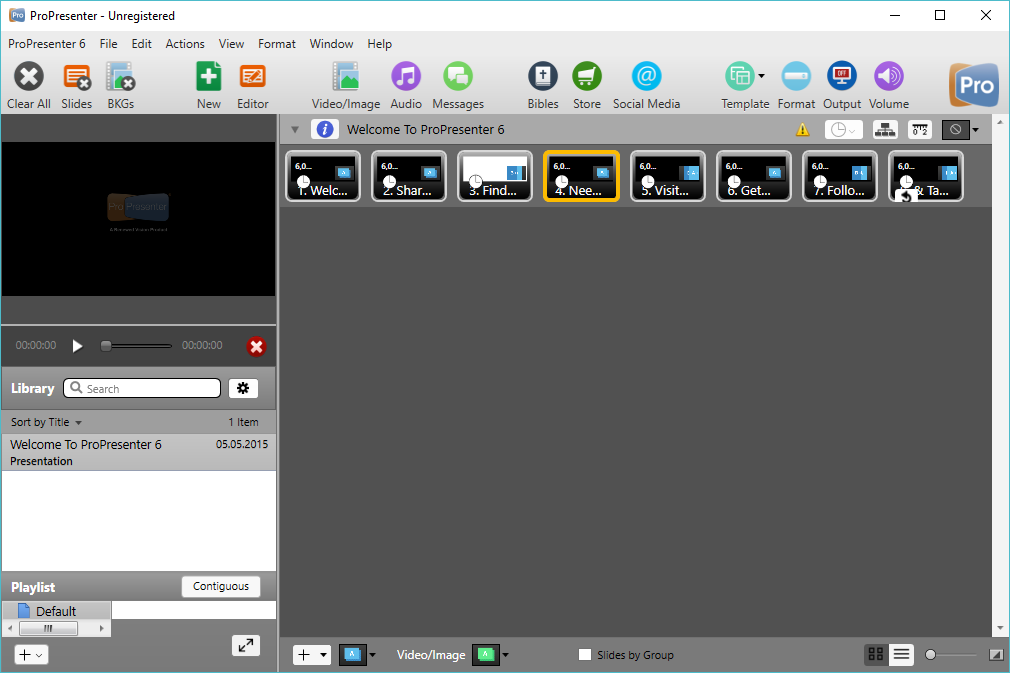1010x673 pixels.
Task: Switch playlist to Contiguous mode
Action: pyautogui.click(x=221, y=587)
